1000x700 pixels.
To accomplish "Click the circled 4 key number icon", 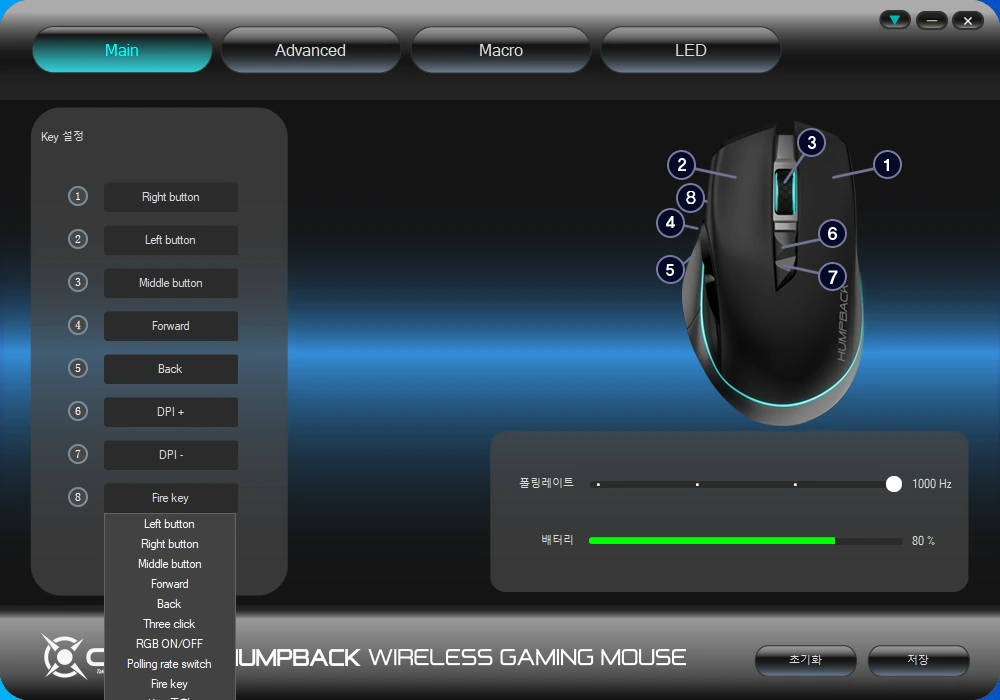I will click(78, 325).
